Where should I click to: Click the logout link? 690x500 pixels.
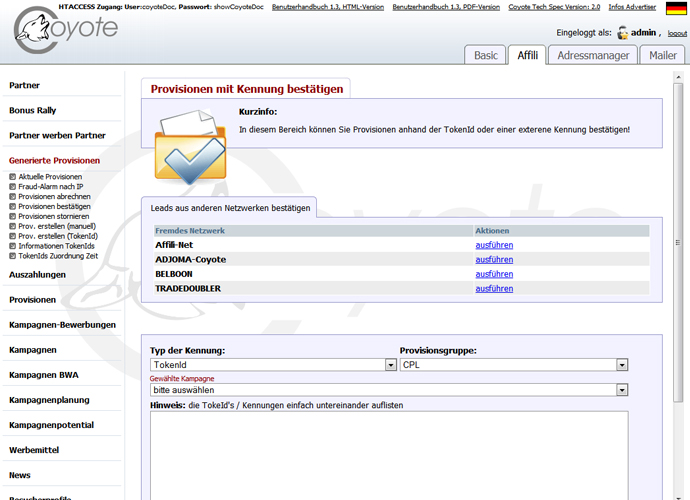tap(677, 33)
